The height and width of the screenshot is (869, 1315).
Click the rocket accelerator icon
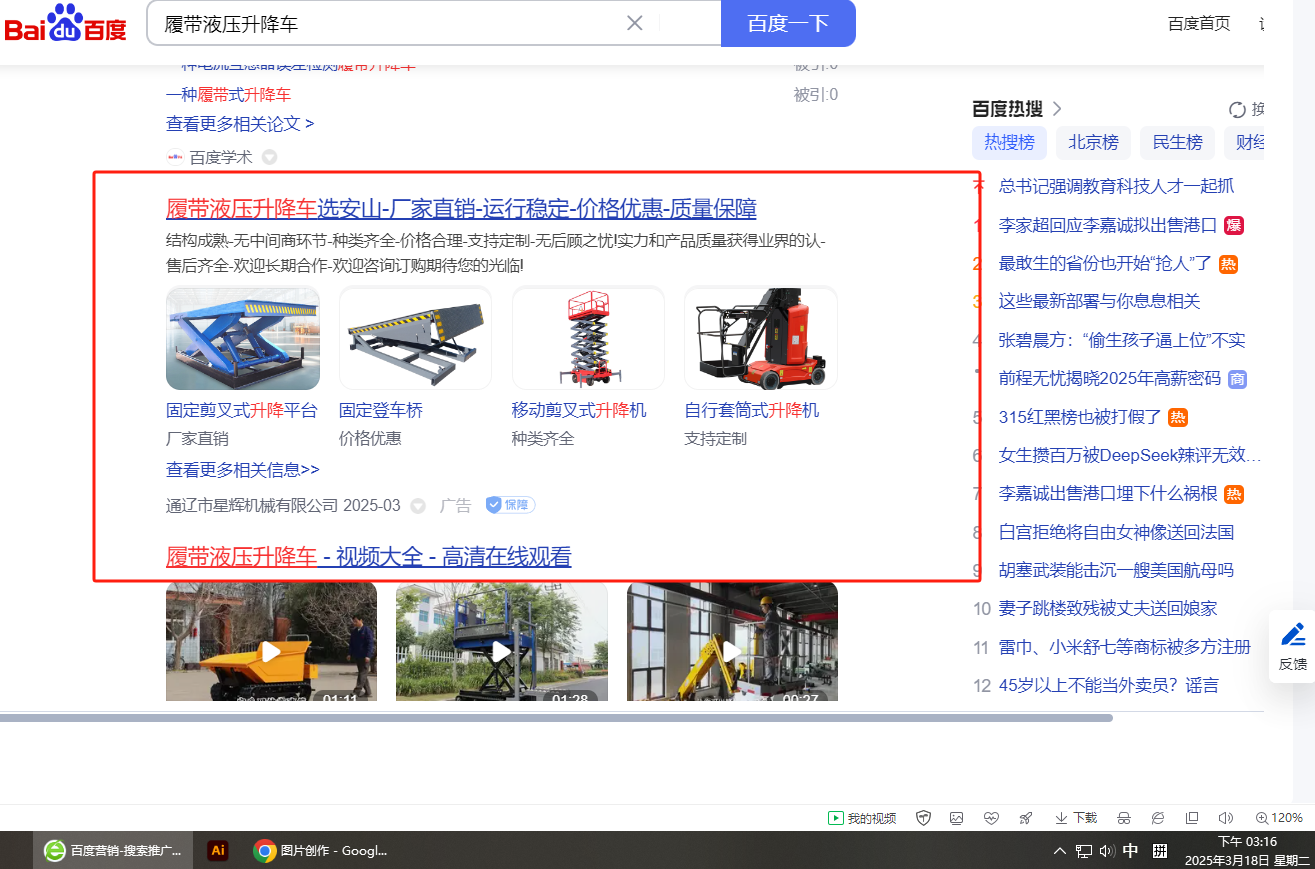click(1025, 818)
